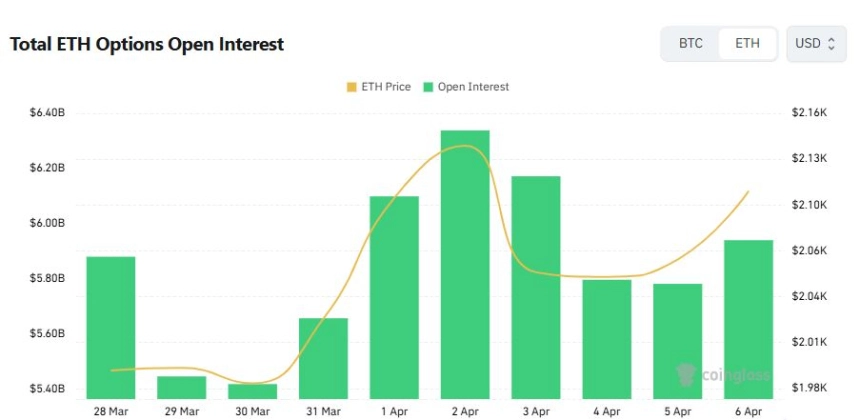Select the 5 Apr open interest bar
This screenshot has width=860, height=420.
click(678, 340)
